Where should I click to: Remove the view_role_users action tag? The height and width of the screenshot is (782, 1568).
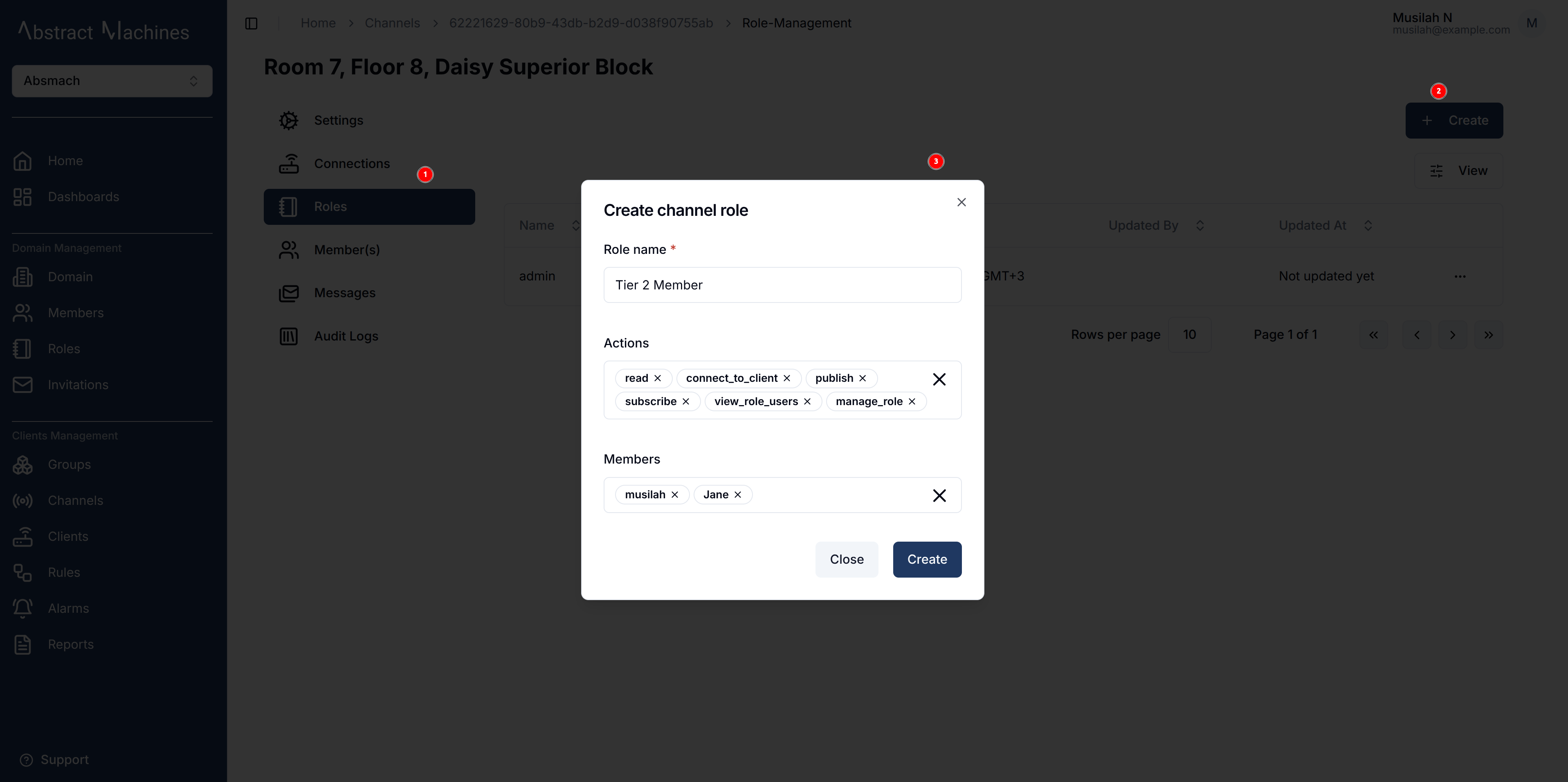click(807, 401)
